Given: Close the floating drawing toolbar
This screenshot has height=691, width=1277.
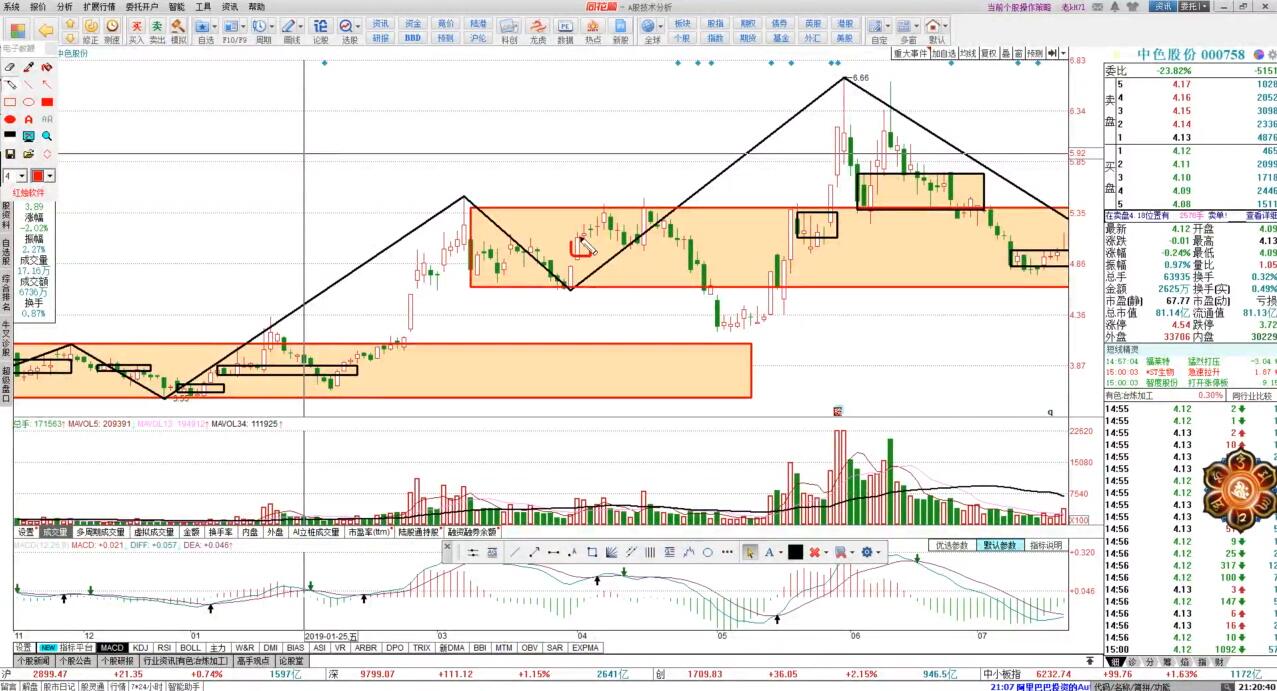Looking at the screenshot, I should tap(447, 546).
